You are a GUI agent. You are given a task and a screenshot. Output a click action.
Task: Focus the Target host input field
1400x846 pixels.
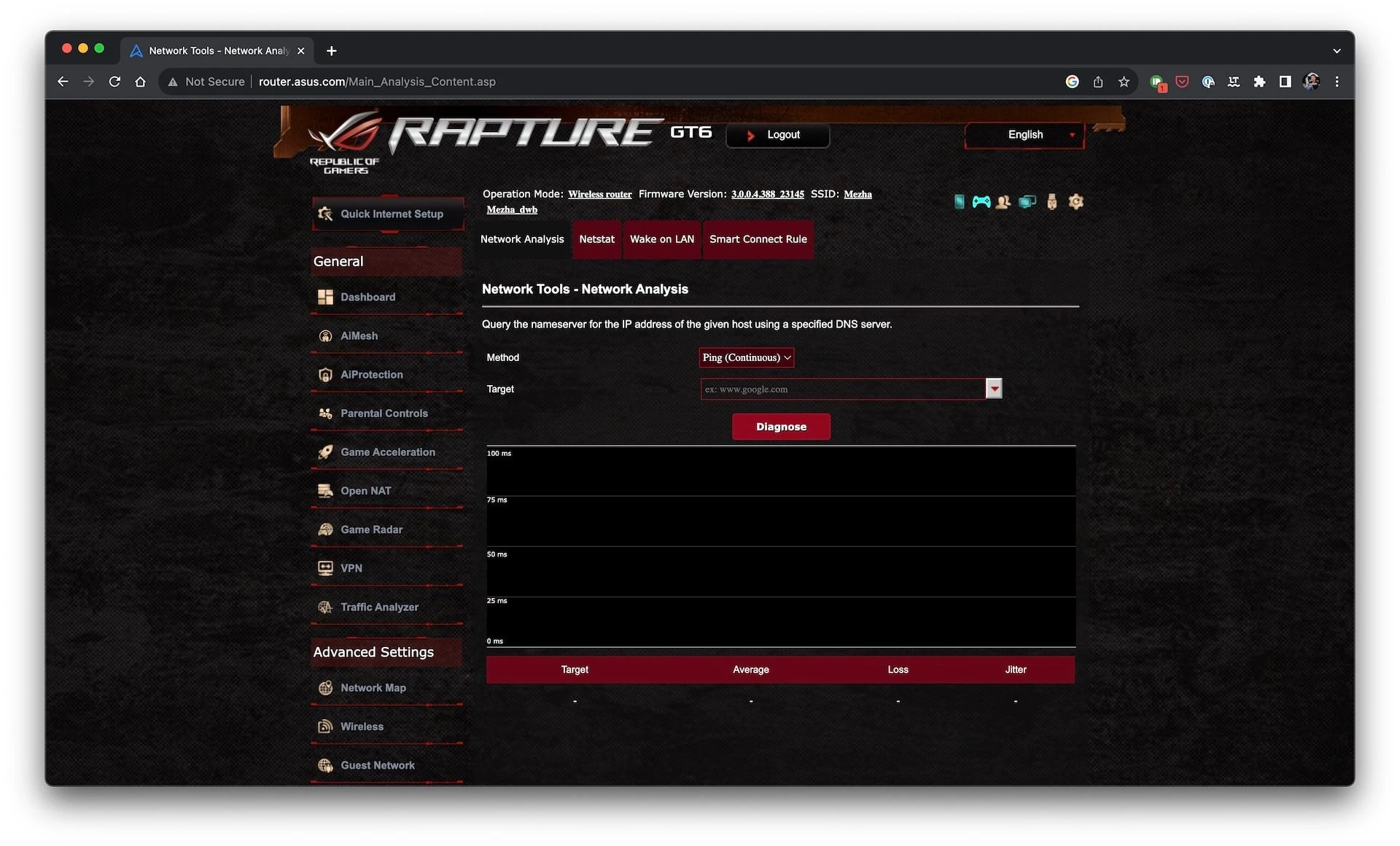coord(843,389)
